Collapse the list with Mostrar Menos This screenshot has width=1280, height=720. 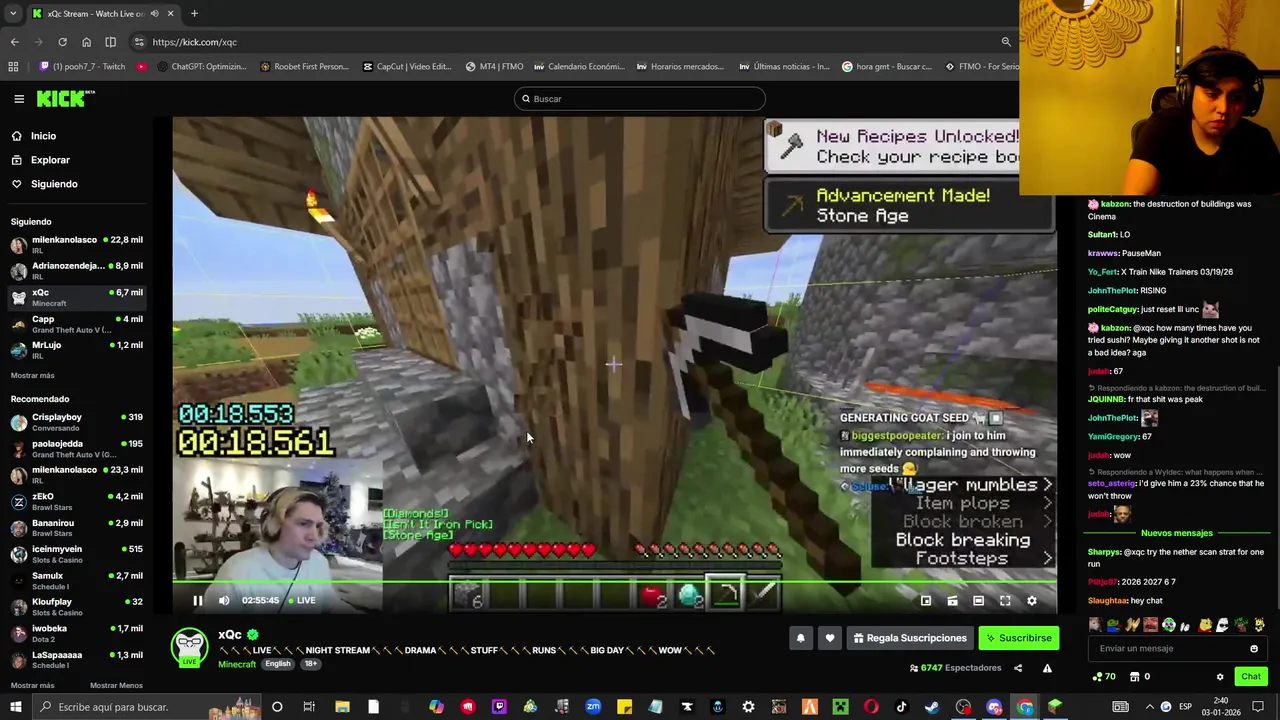[116, 685]
